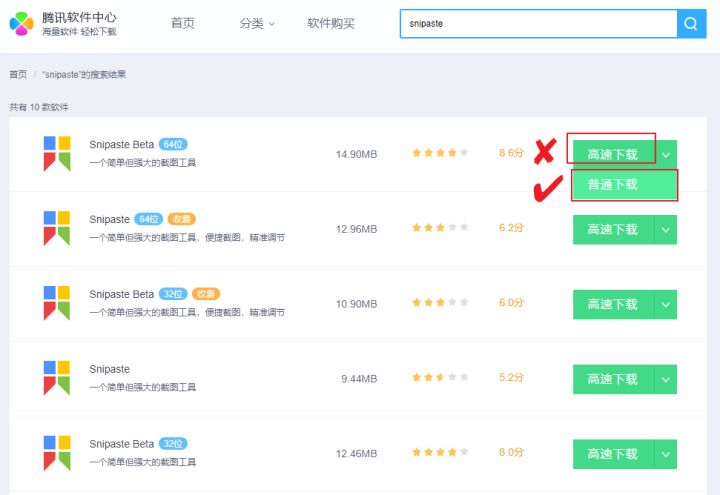Click the 8.0分 score text
720x495 pixels.
tap(511, 452)
